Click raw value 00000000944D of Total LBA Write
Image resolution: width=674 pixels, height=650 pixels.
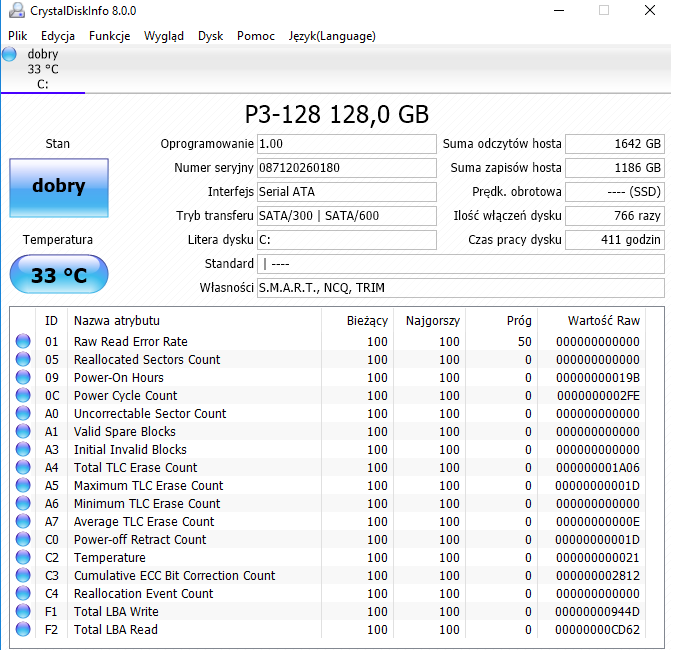tap(597, 611)
